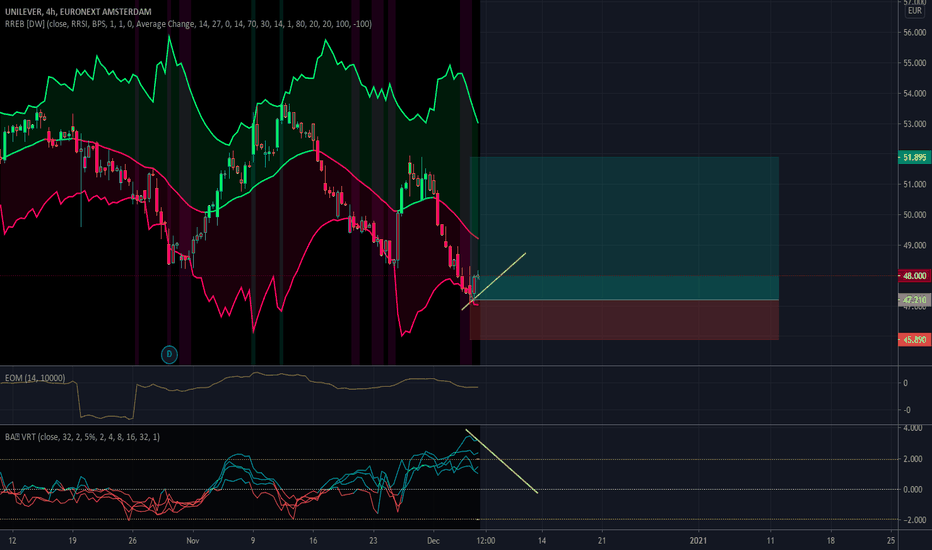Click the -2.000 value on VRT scale
Viewport: 932px width, 550px height.
(x=912, y=520)
